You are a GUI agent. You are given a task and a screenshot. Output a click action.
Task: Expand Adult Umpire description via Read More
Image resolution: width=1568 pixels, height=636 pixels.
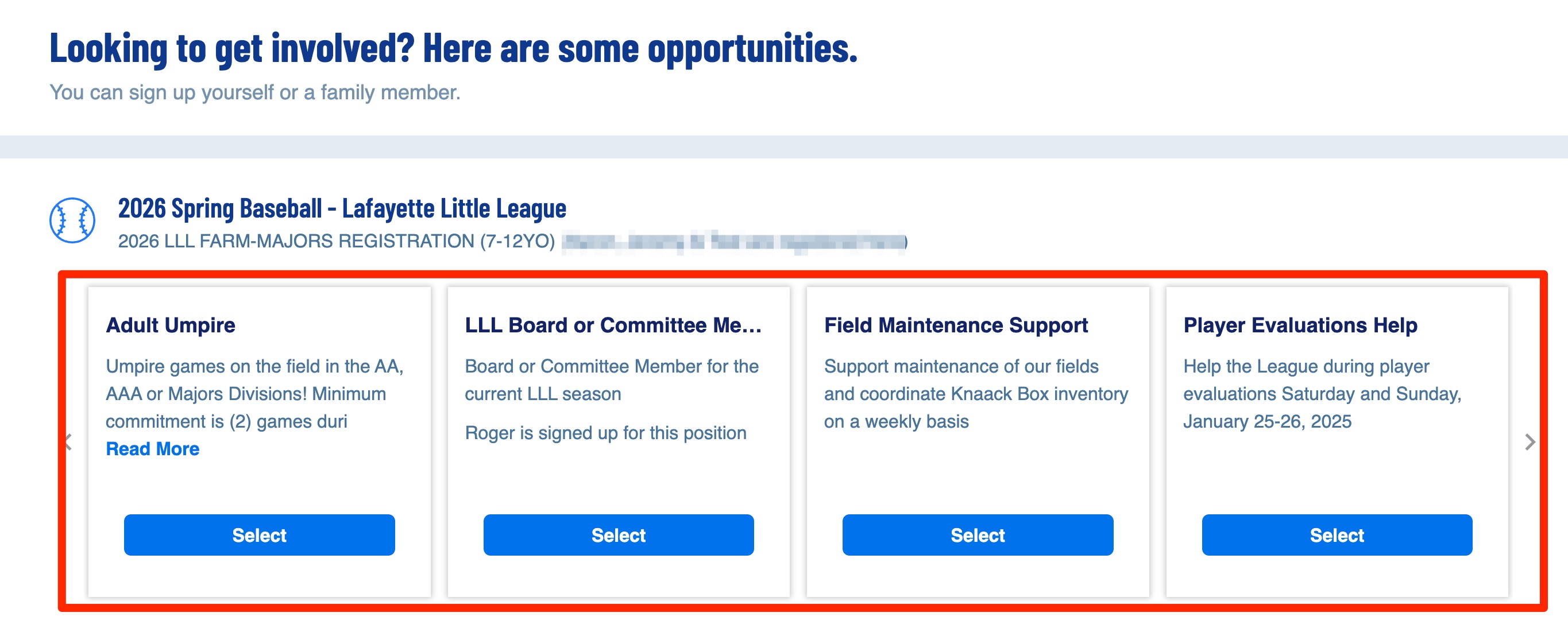152,448
